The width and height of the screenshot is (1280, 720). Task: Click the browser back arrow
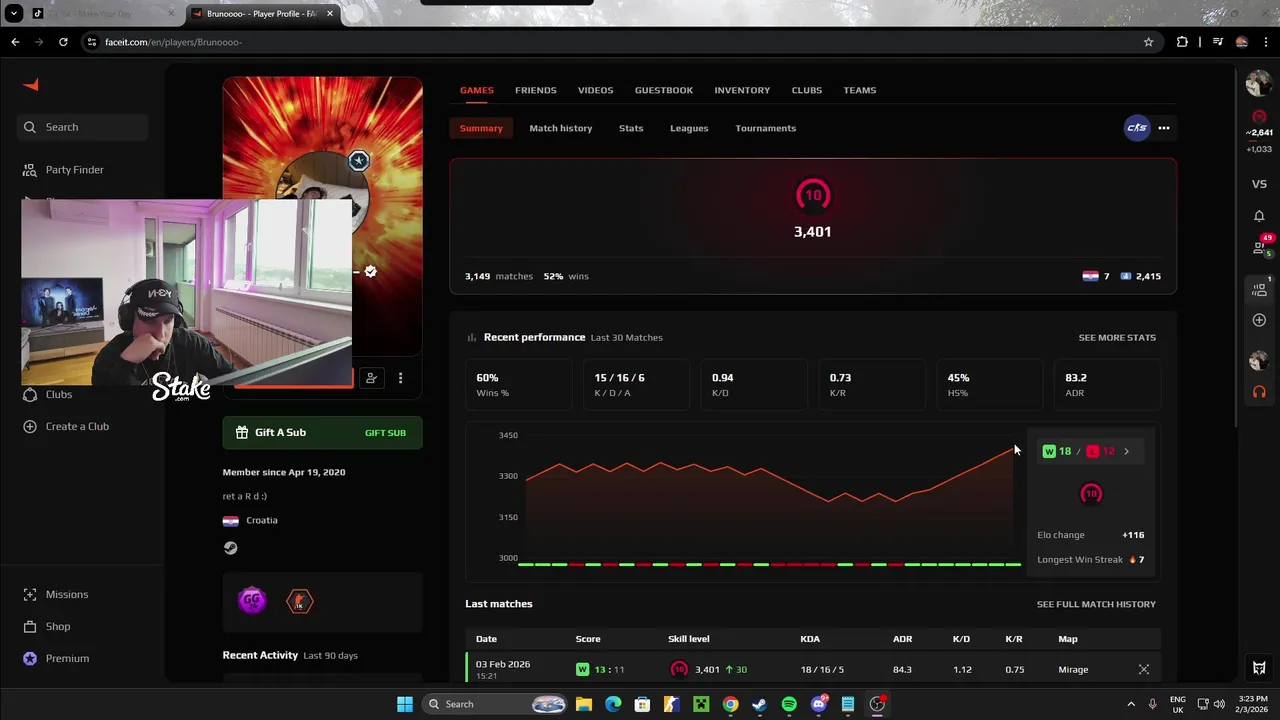point(15,42)
